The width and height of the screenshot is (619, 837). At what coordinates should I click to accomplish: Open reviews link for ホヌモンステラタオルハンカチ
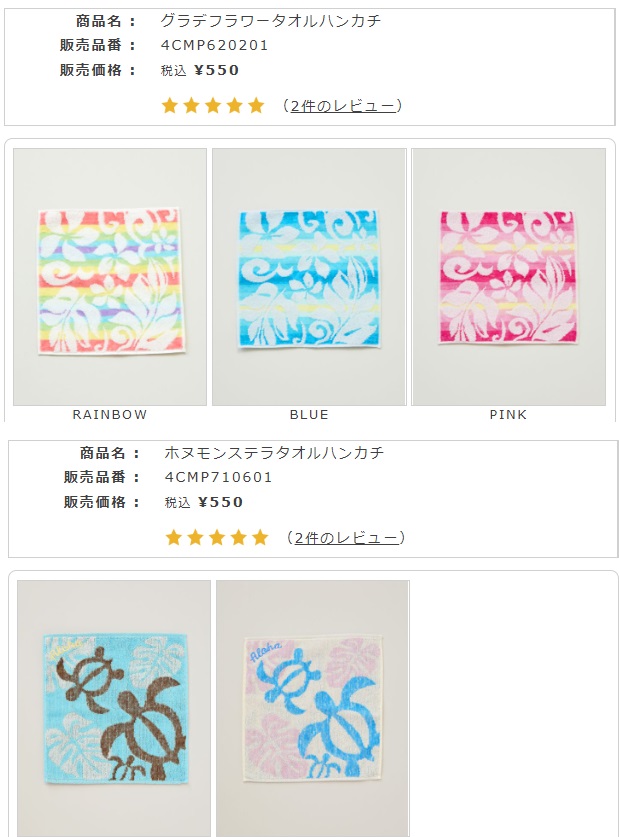346,538
